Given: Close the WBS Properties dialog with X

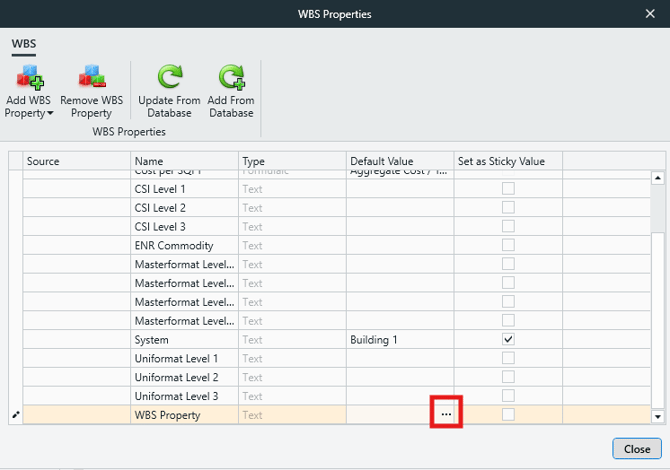Looking at the screenshot, I should [650, 14].
